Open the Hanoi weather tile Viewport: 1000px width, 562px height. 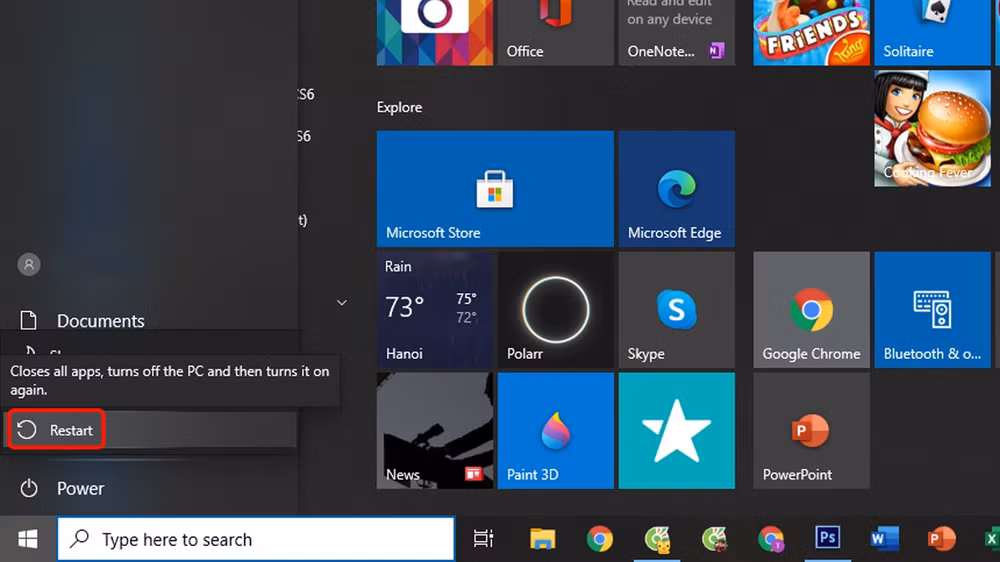point(434,310)
